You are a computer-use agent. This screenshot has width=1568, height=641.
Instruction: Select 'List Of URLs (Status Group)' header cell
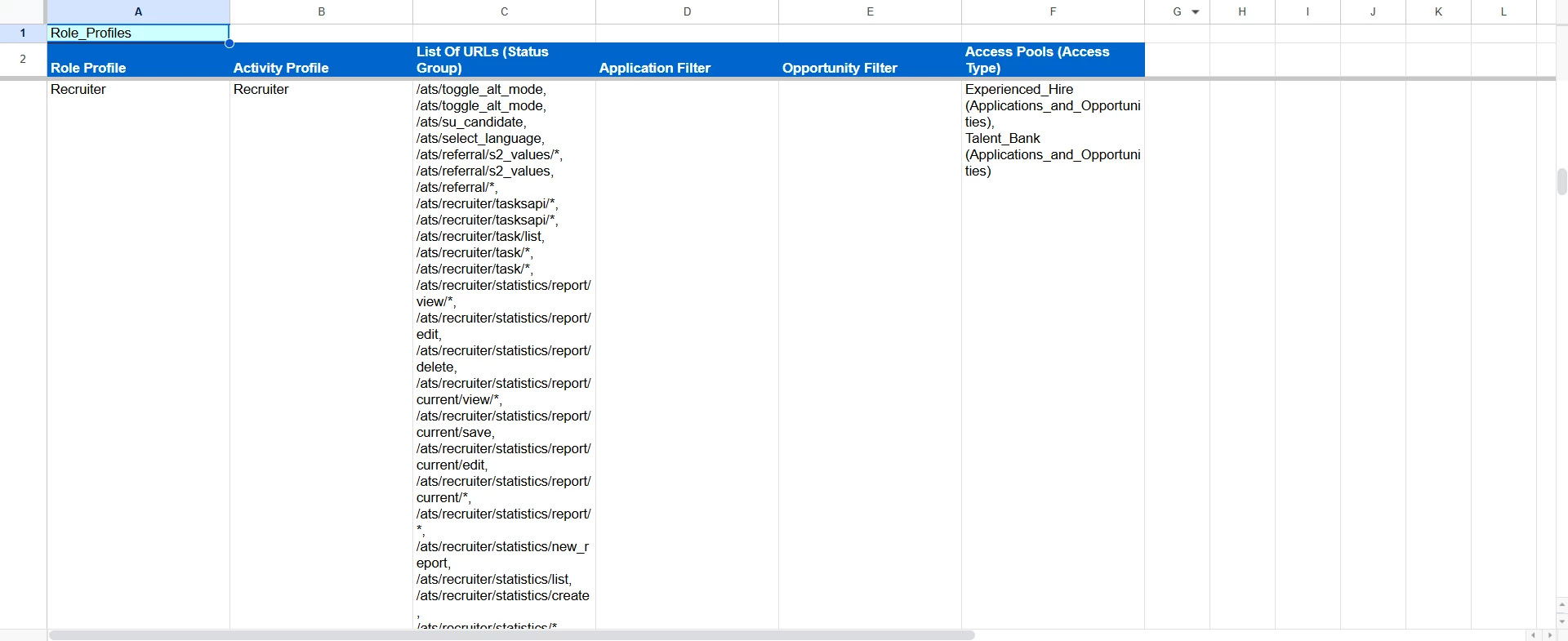coord(504,60)
